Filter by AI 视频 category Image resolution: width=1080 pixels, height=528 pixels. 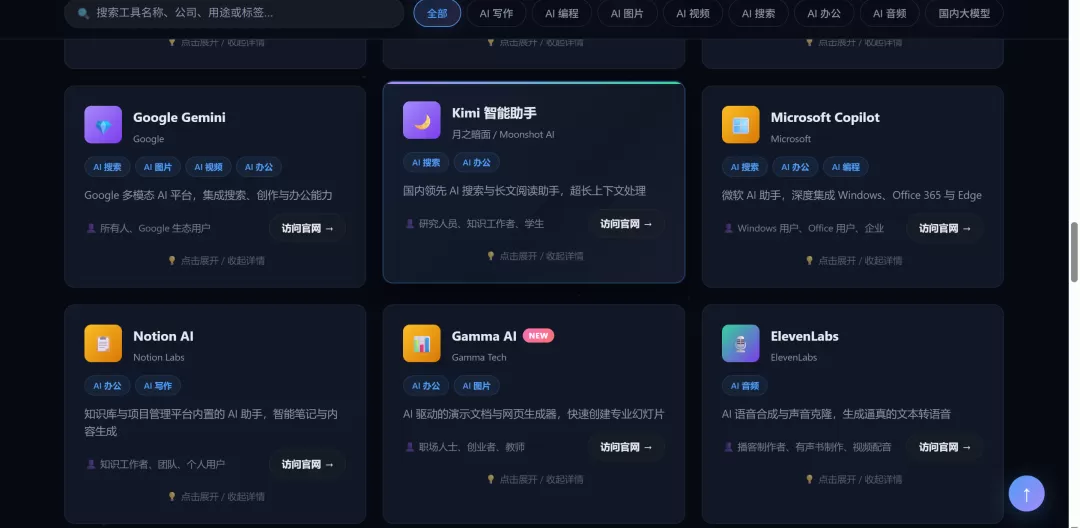coord(693,13)
